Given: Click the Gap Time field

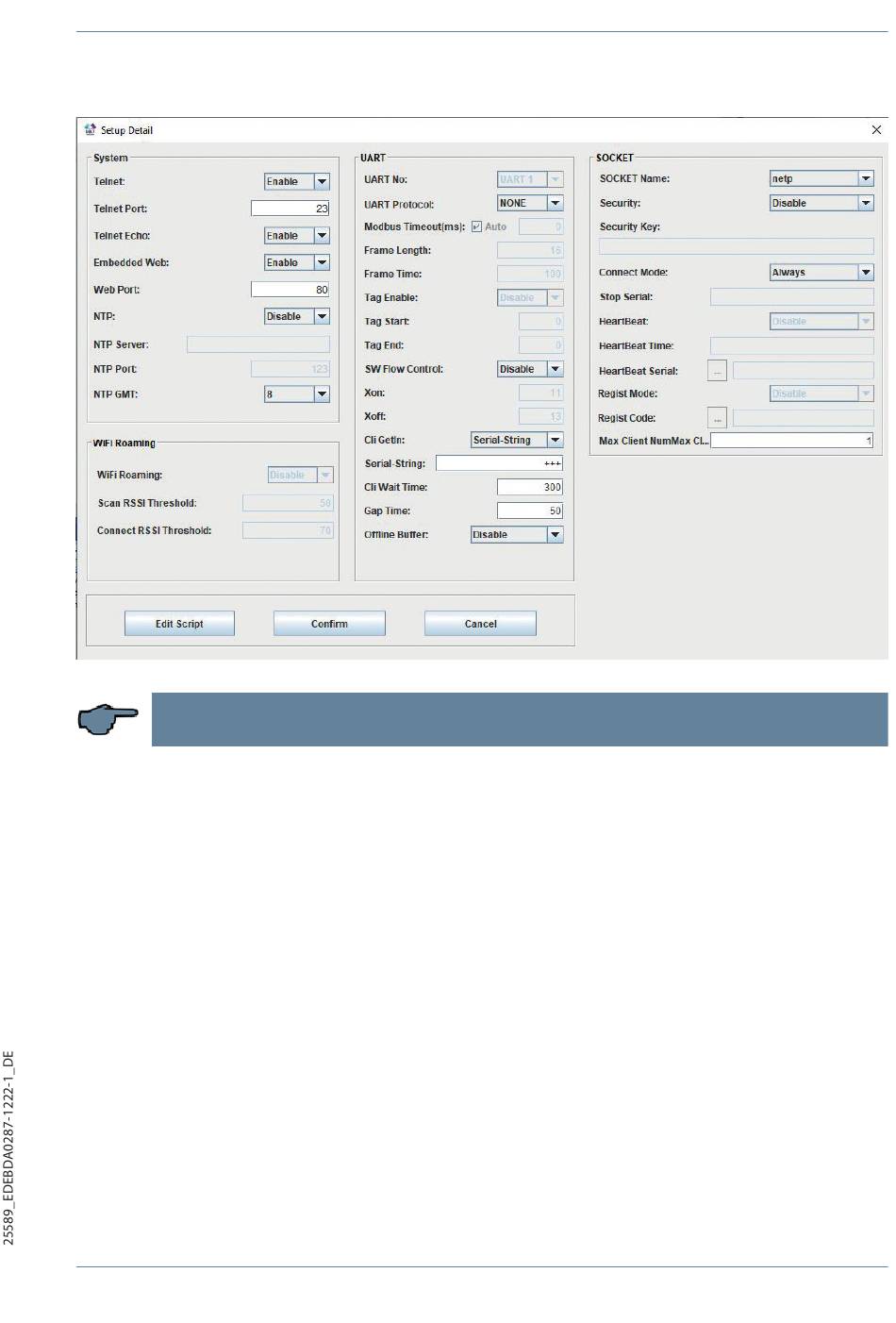Looking at the screenshot, I should pos(530,511).
